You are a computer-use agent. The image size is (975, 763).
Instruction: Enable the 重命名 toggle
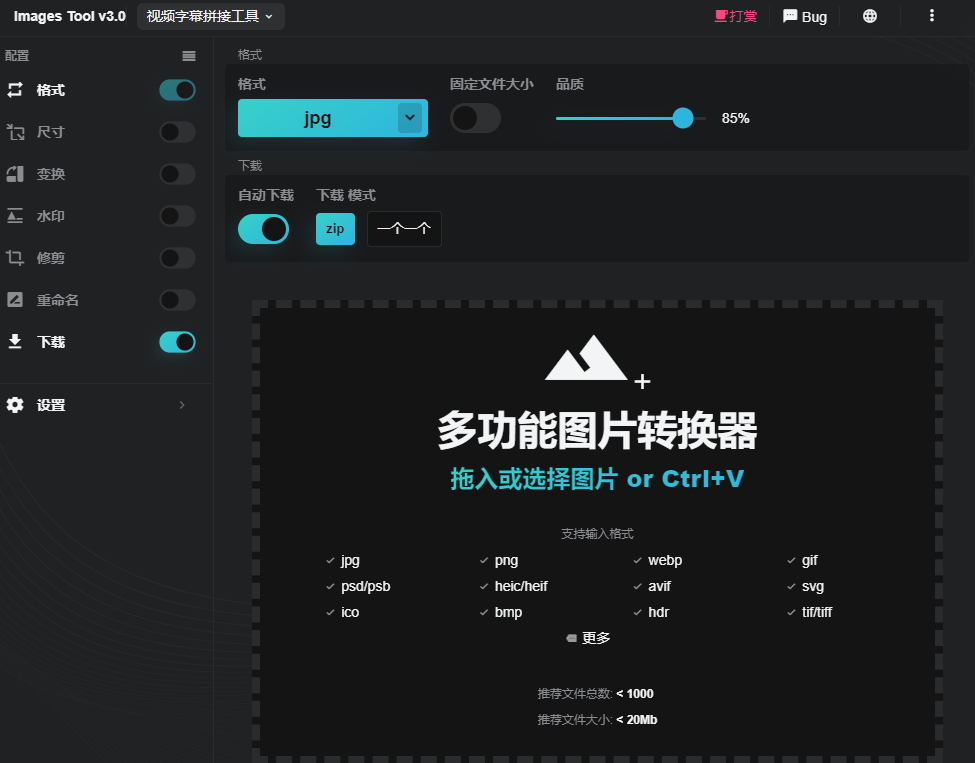click(x=177, y=300)
